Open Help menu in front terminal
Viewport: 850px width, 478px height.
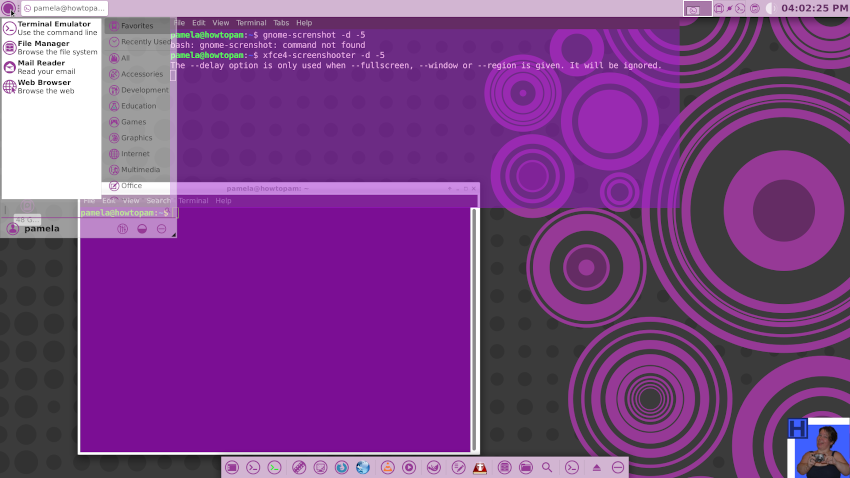(223, 201)
